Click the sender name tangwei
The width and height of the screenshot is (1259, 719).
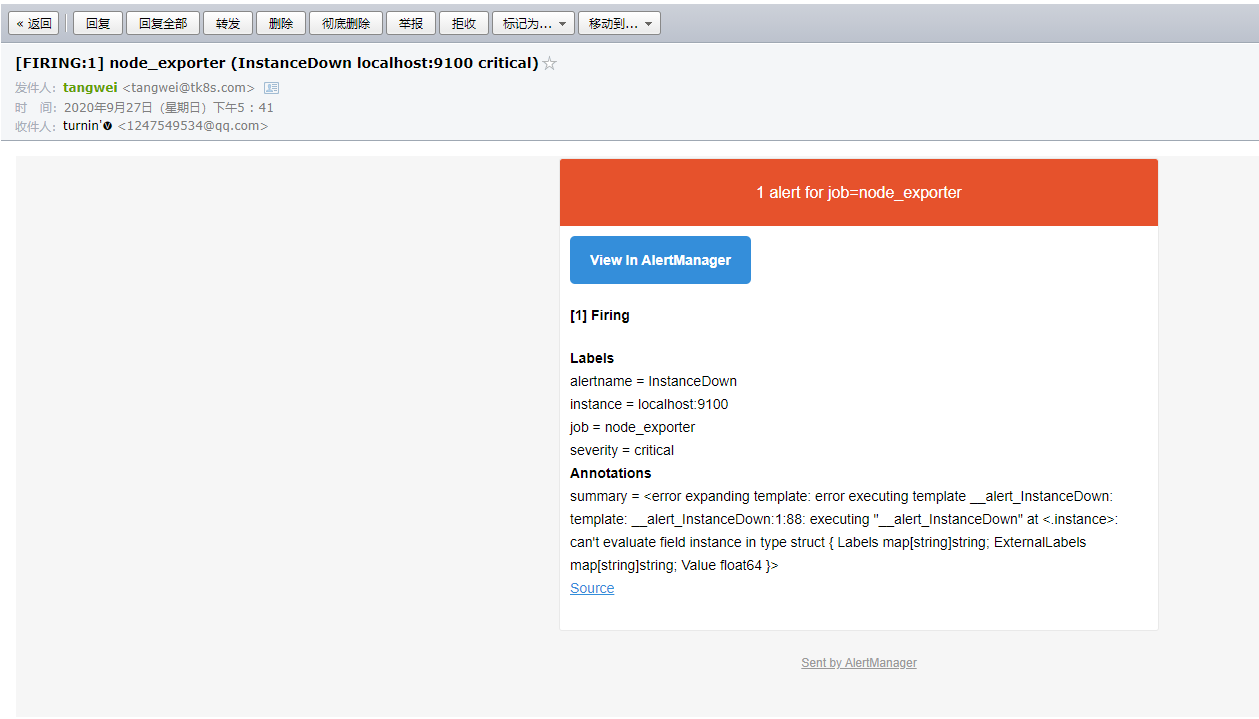(90, 88)
